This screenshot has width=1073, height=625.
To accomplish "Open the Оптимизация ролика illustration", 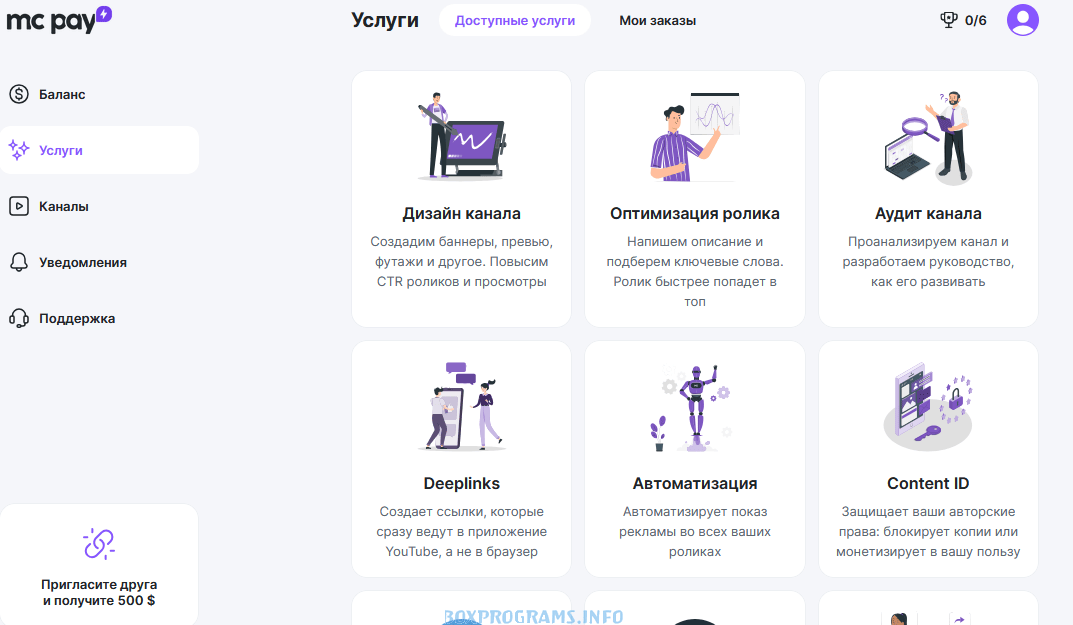I will (x=695, y=136).
